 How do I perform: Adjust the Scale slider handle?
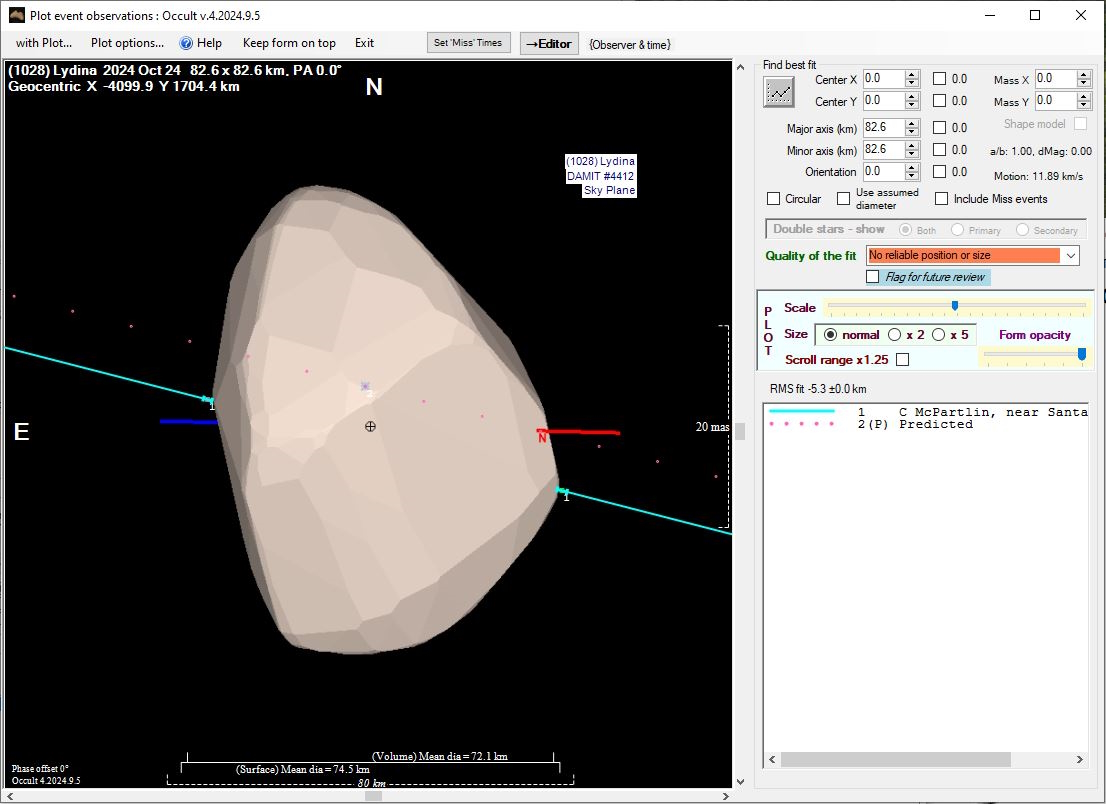pos(955,305)
